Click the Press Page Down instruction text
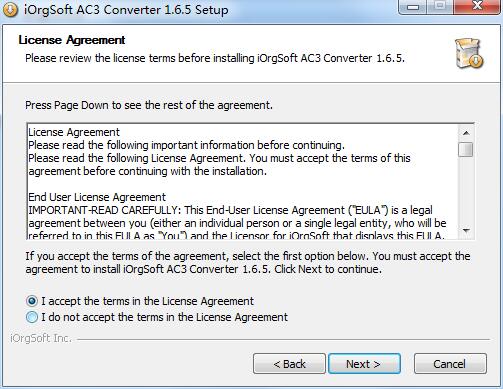This screenshot has width=503, height=389. pyautogui.click(x=149, y=105)
